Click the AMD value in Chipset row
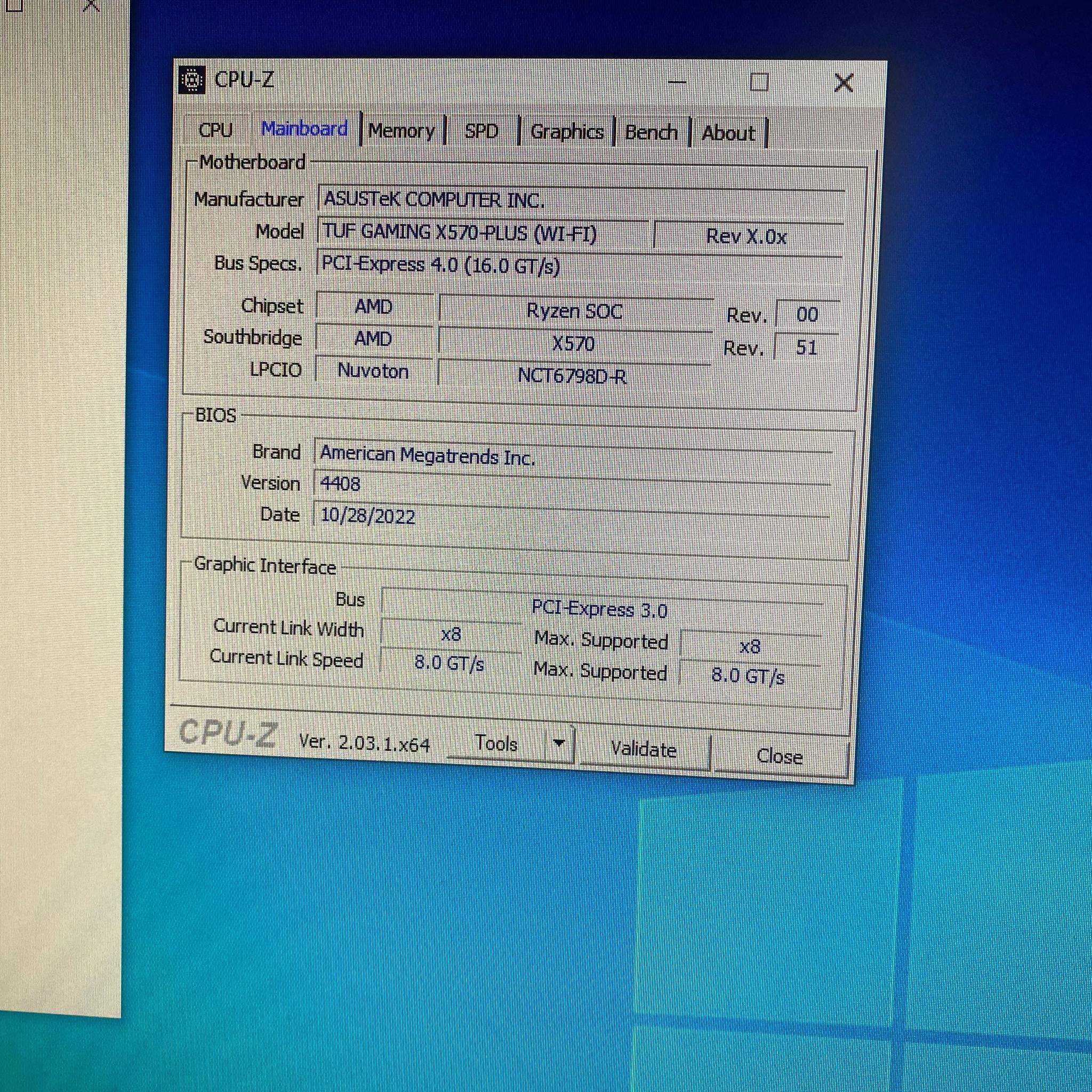Viewport: 1092px width, 1092px height. click(374, 307)
